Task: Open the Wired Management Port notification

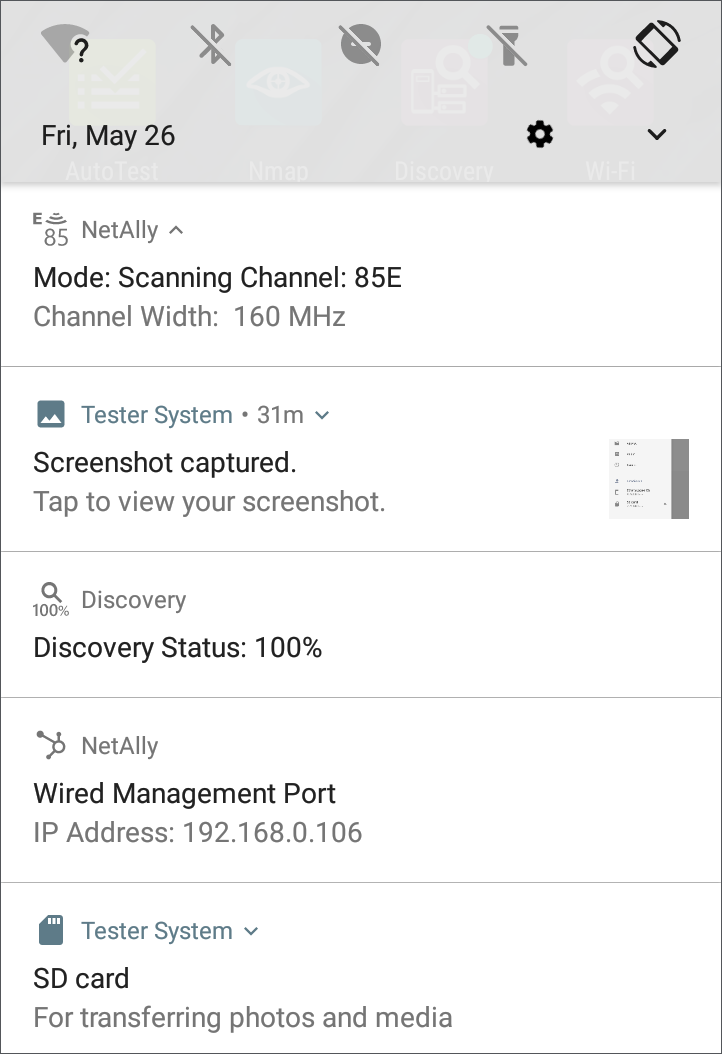Action: pyautogui.click(x=361, y=790)
